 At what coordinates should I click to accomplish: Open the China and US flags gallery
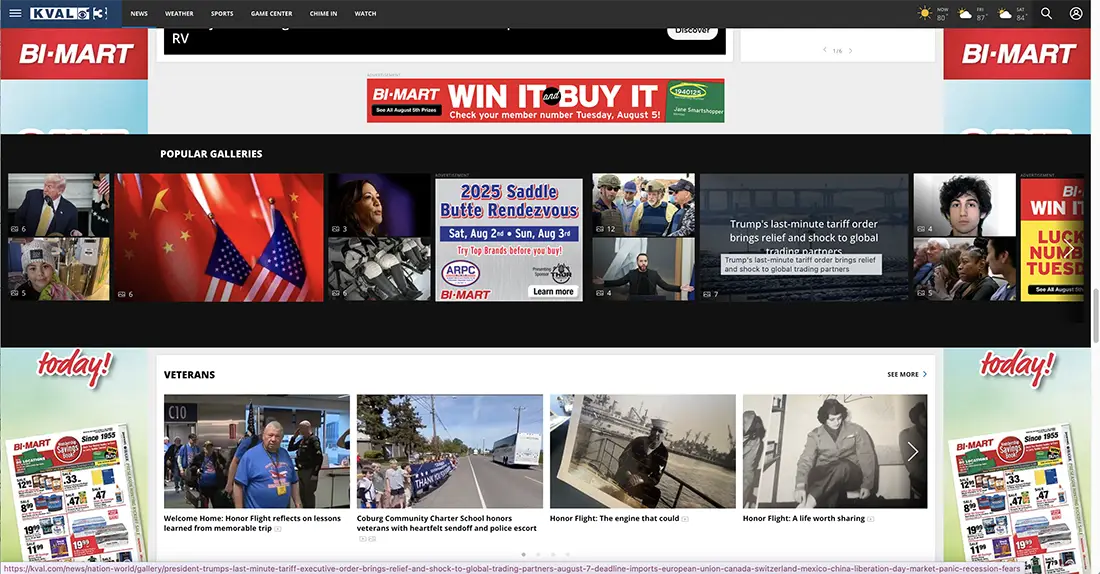[219, 238]
